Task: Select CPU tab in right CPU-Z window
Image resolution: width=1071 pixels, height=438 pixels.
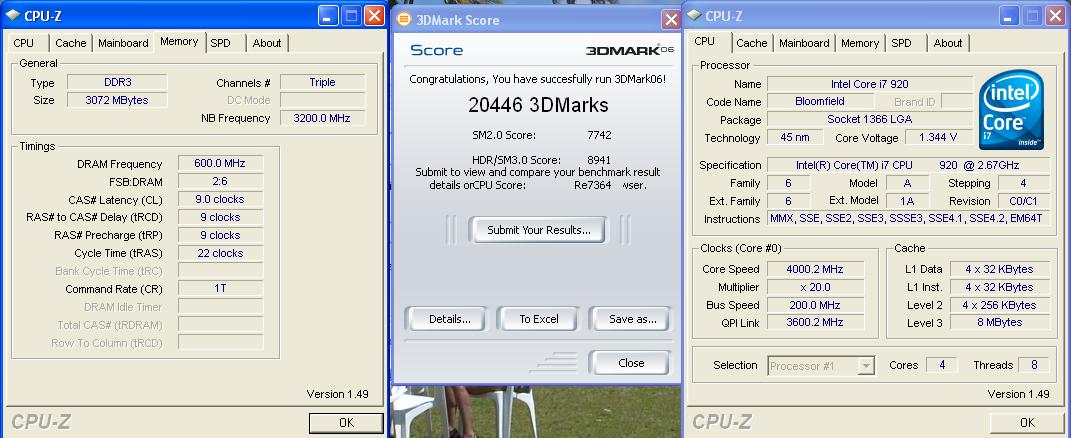Action: pos(704,42)
